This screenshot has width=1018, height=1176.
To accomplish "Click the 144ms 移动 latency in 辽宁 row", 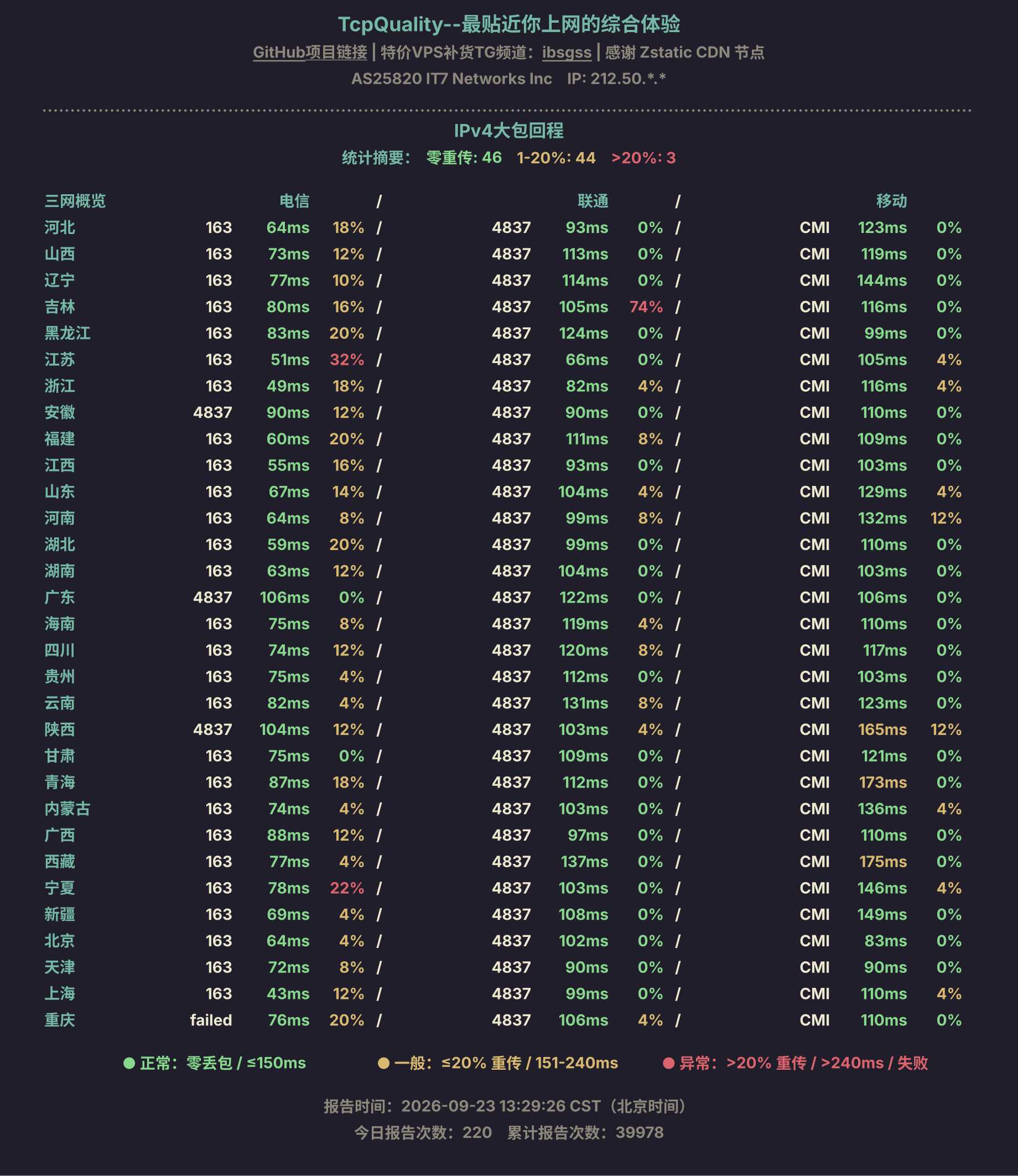I will pyautogui.click(x=882, y=280).
